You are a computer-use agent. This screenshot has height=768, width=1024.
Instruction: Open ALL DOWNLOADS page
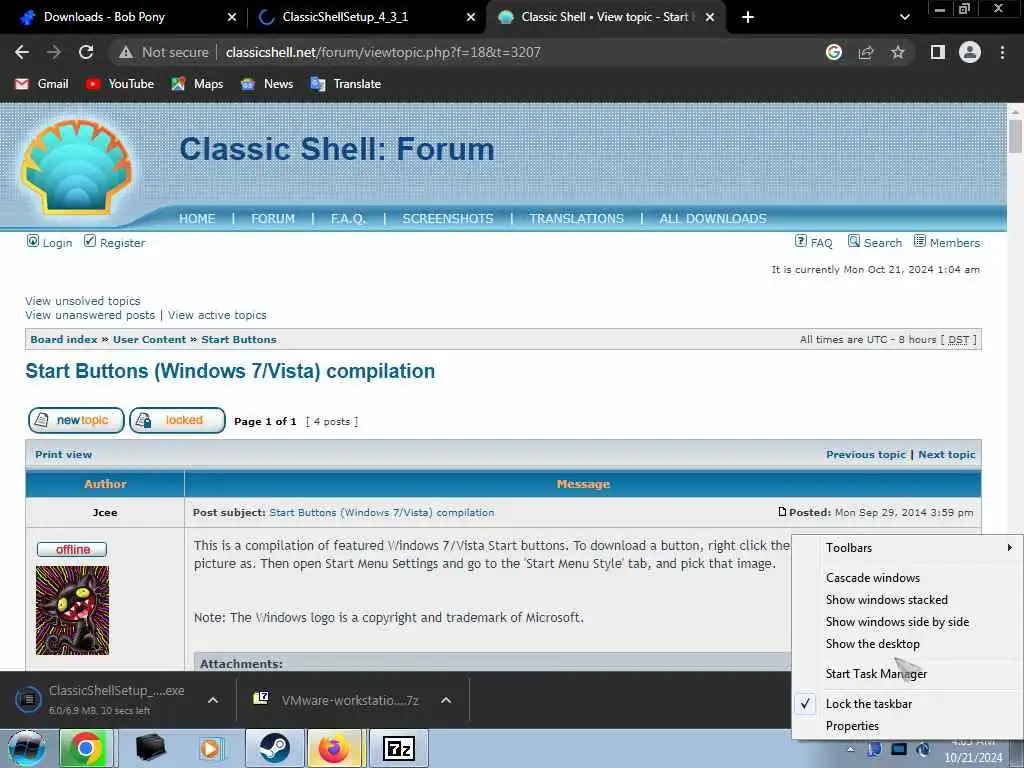(712, 219)
